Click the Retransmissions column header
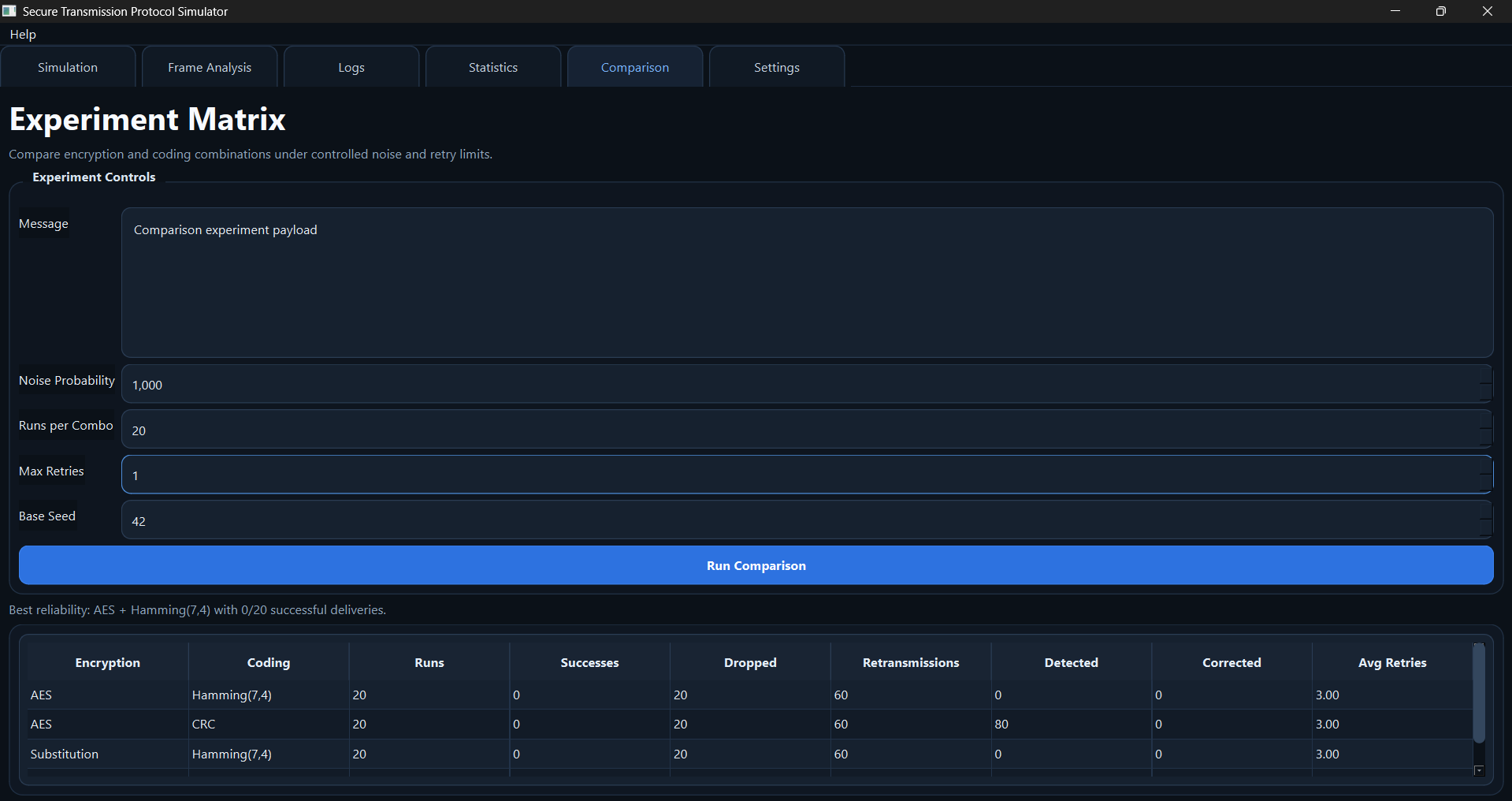 [x=911, y=662]
